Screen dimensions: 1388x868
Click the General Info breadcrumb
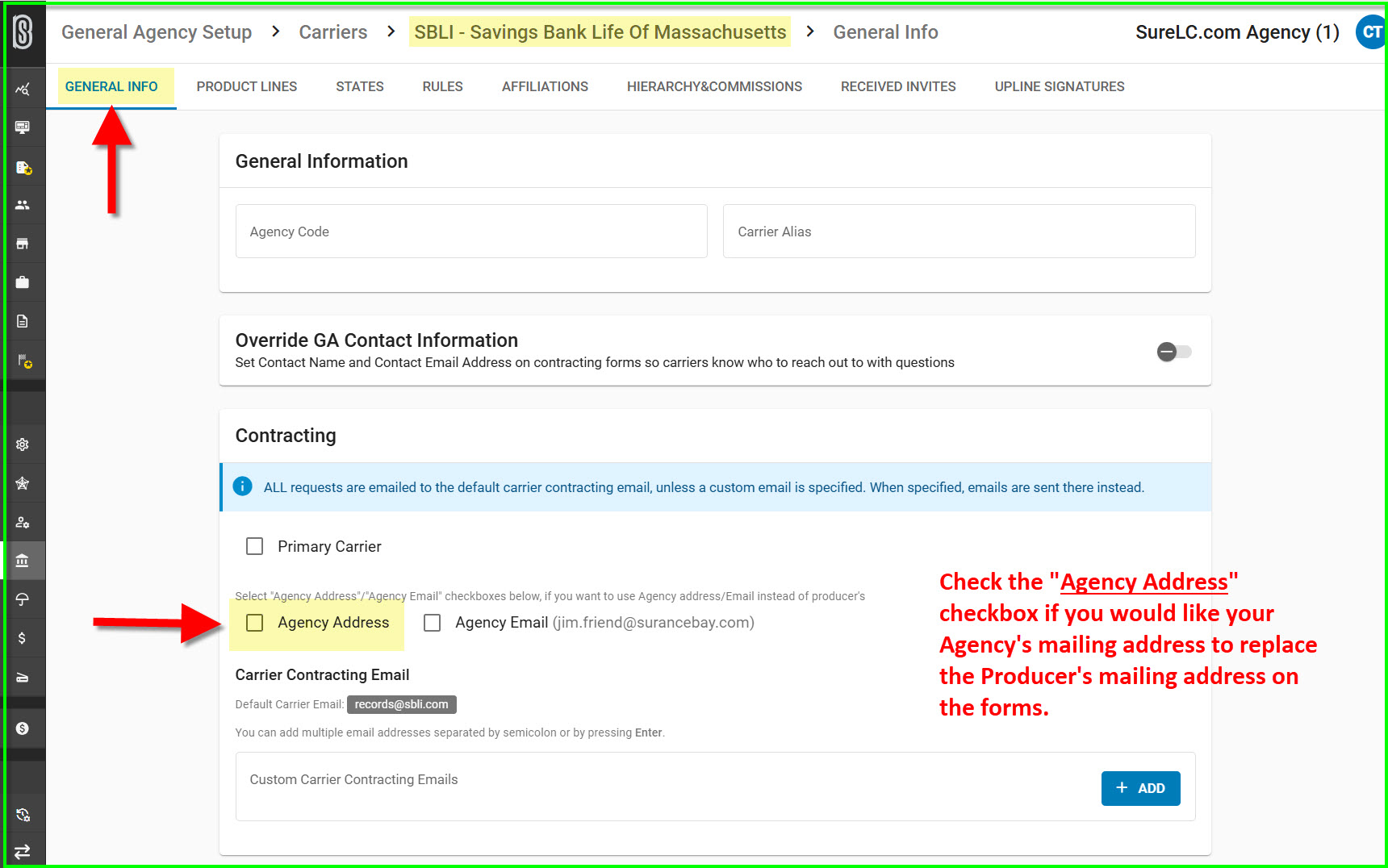coord(885,32)
